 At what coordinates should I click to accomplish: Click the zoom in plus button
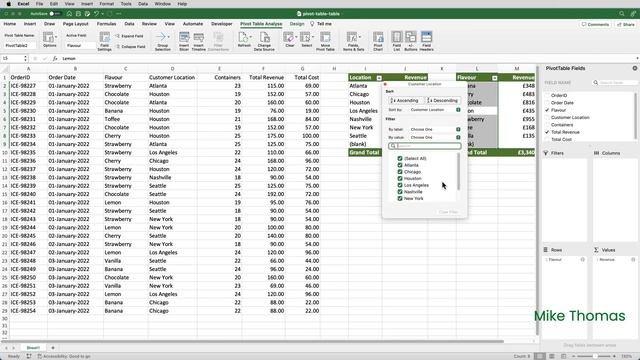[614, 356]
